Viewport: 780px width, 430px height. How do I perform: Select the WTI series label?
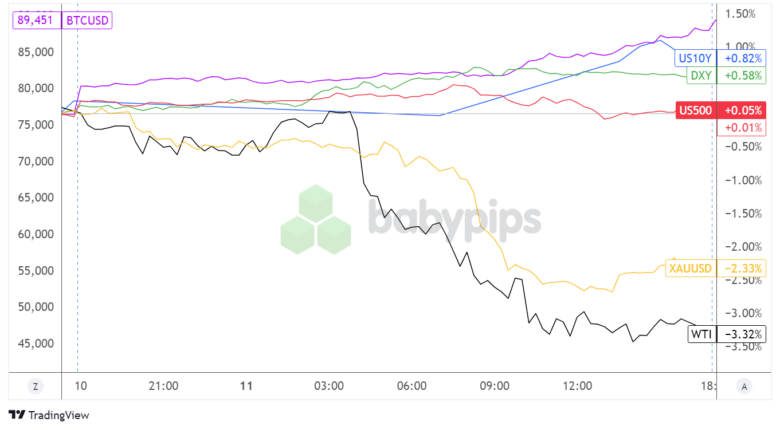click(700, 334)
